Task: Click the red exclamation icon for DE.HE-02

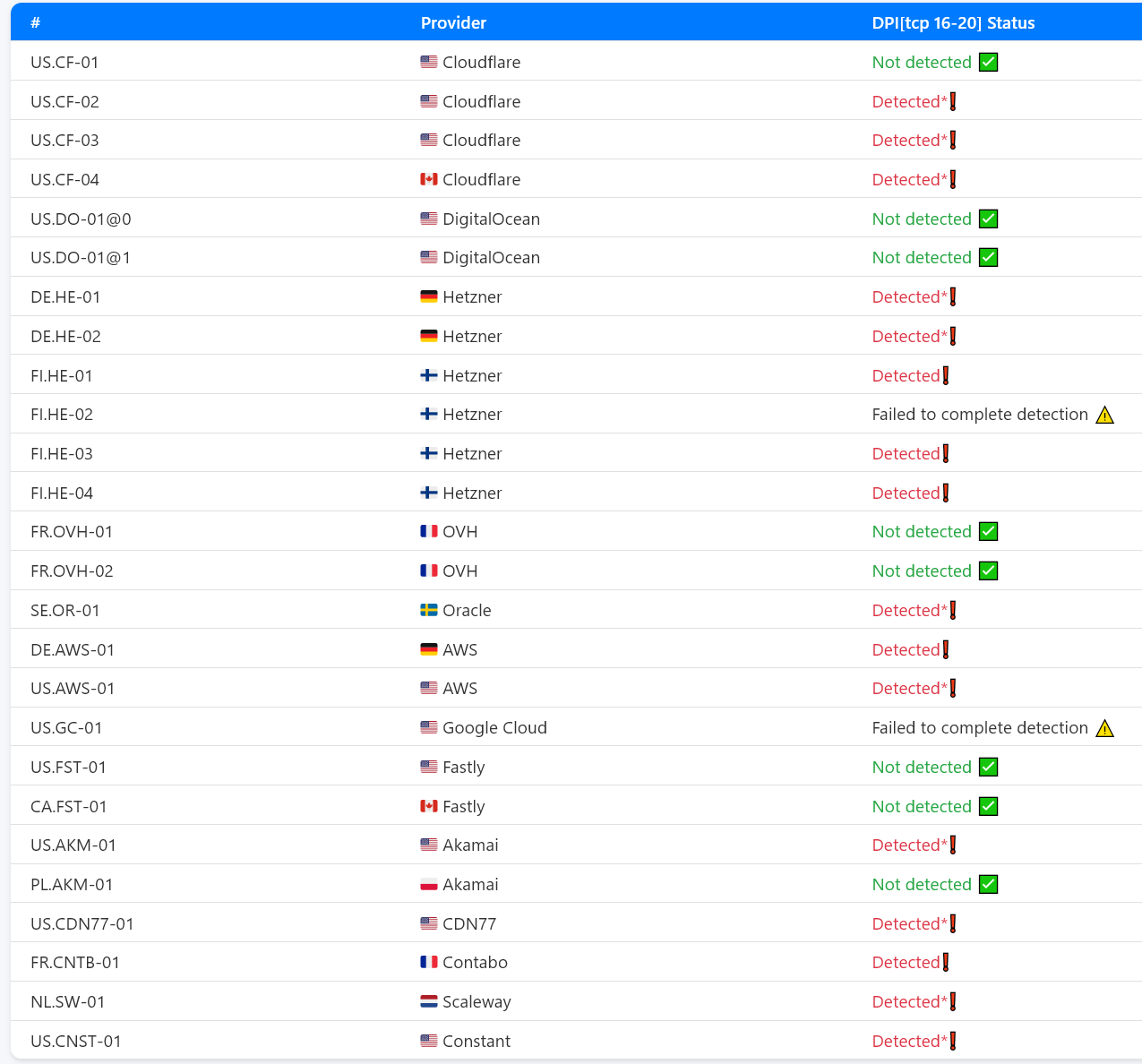Action: pos(952,336)
